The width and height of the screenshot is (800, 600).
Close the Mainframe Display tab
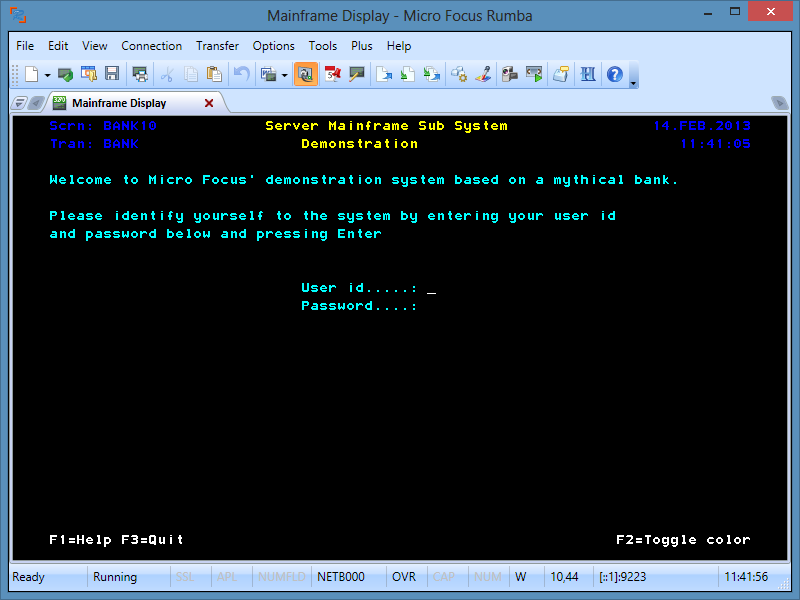pyautogui.click(x=209, y=102)
